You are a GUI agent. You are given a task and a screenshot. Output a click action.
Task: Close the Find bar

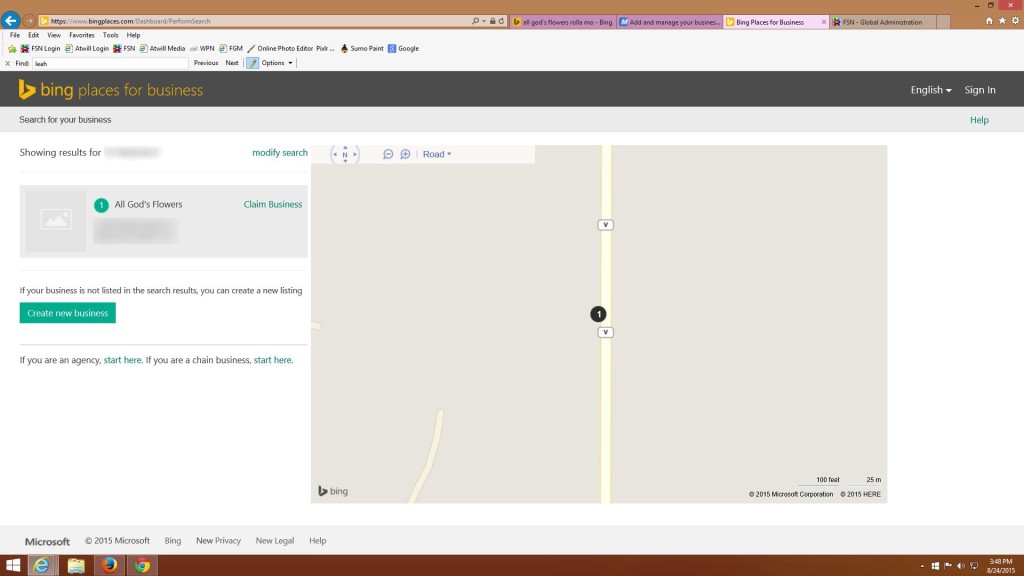point(7,63)
